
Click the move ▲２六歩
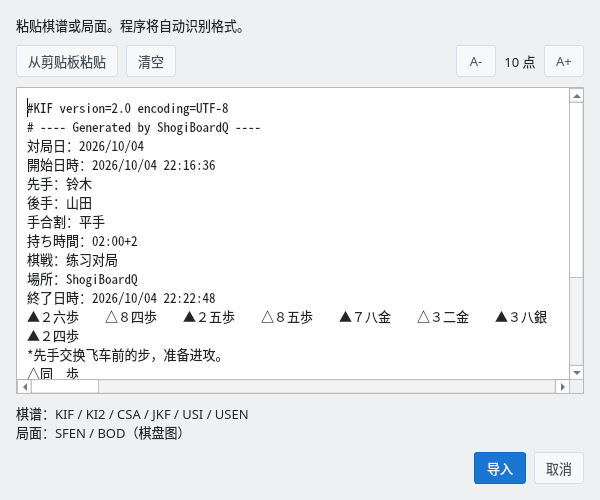pyautogui.click(x=53, y=317)
